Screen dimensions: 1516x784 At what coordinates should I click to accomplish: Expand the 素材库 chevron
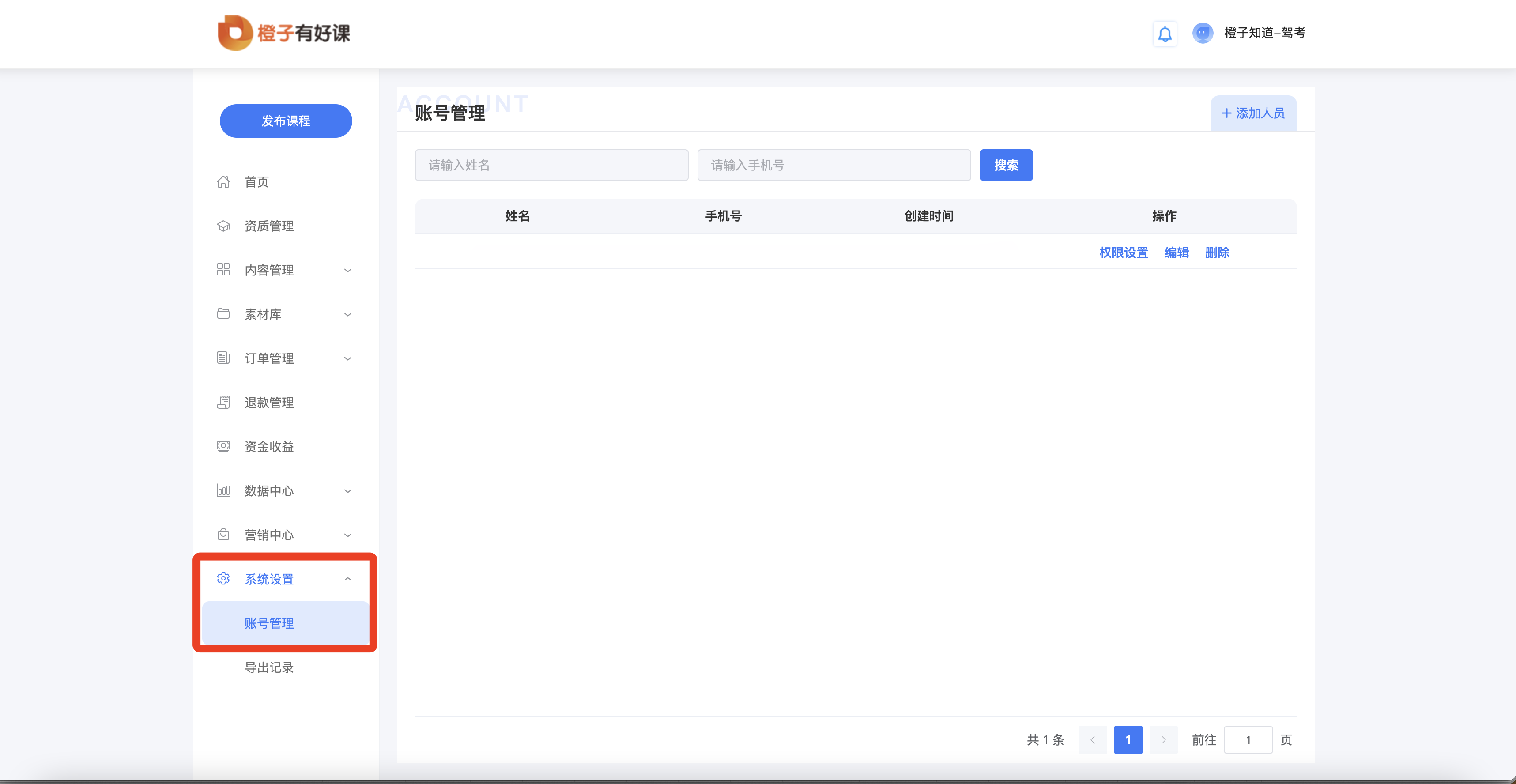coord(348,314)
